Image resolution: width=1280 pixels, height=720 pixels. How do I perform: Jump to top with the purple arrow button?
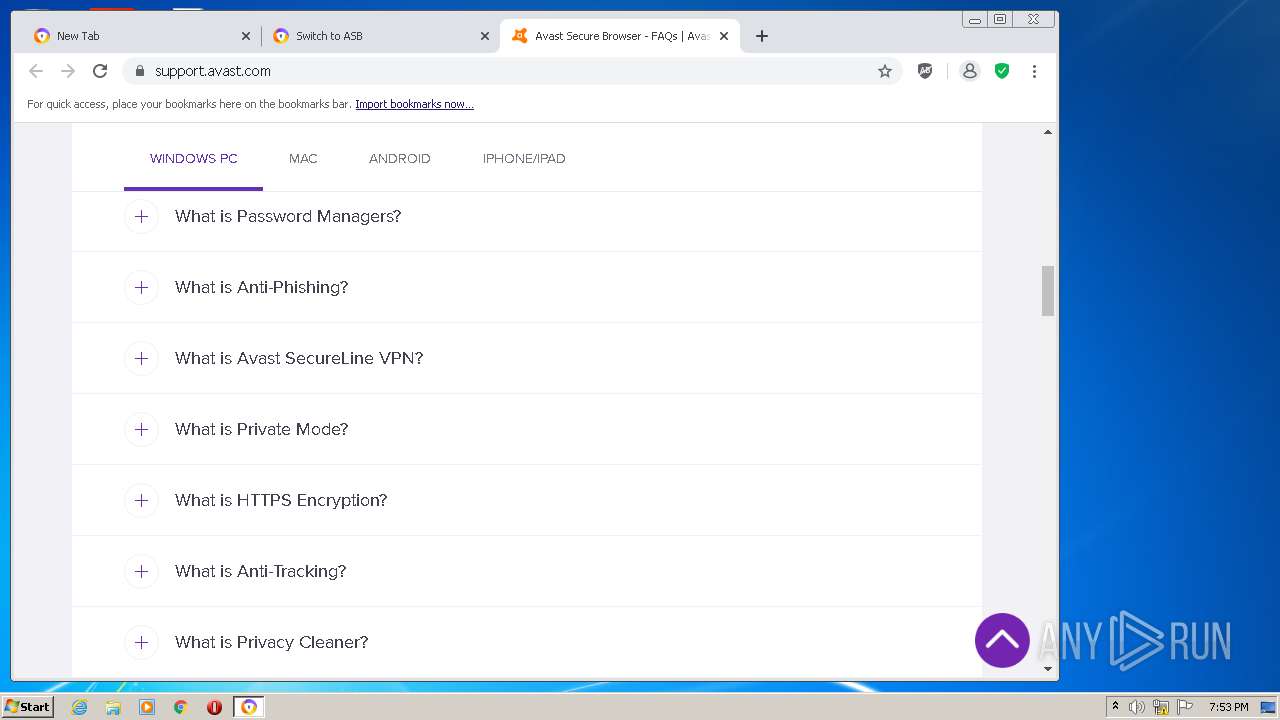[x=1002, y=640]
